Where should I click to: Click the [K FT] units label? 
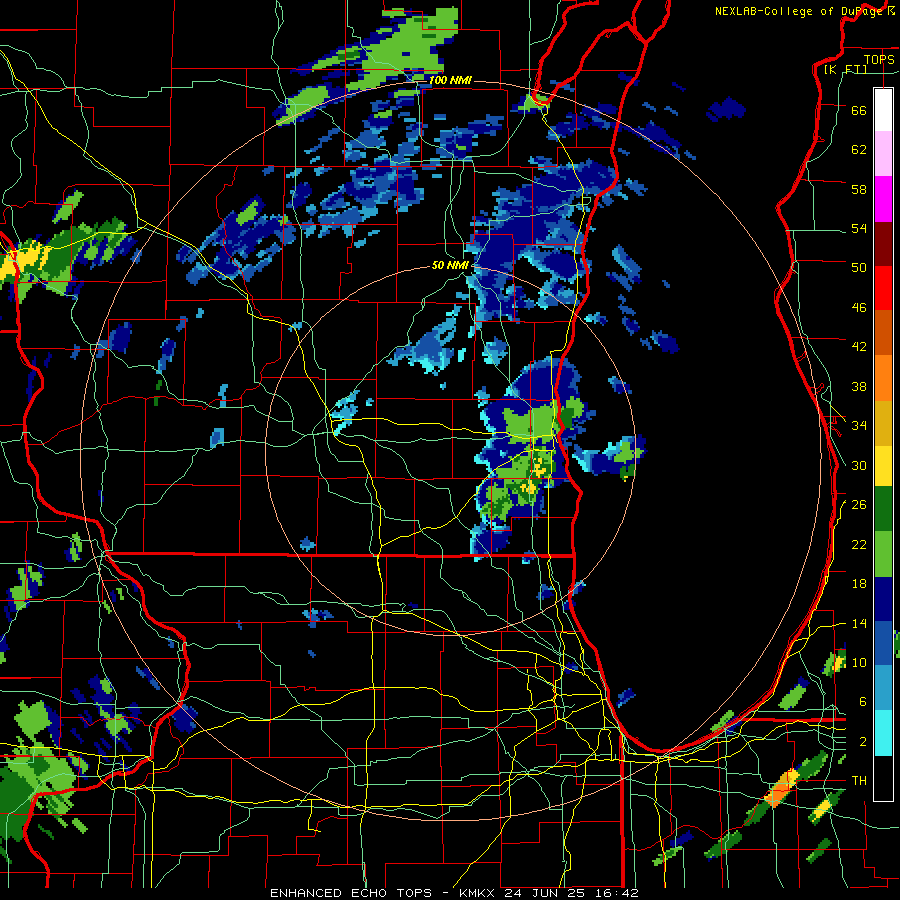(845, 69)
